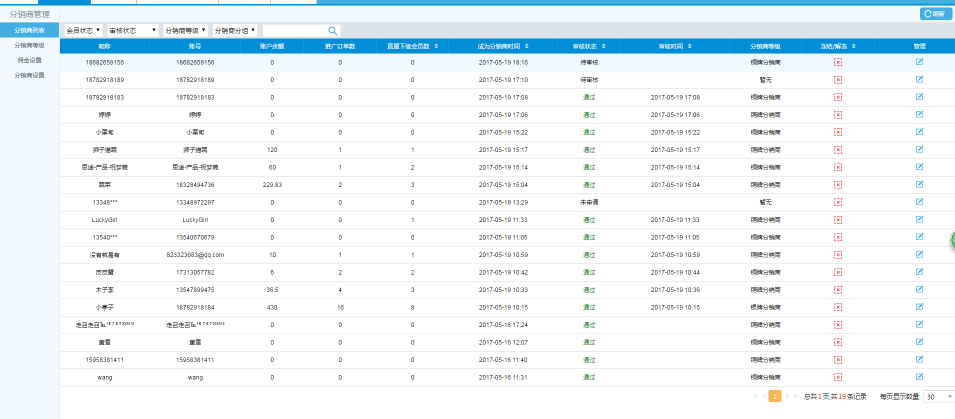The height and width of the screenshot is (419, 955).
Task: Click edit icon for account 18328494736
Action: pos(919,185)
